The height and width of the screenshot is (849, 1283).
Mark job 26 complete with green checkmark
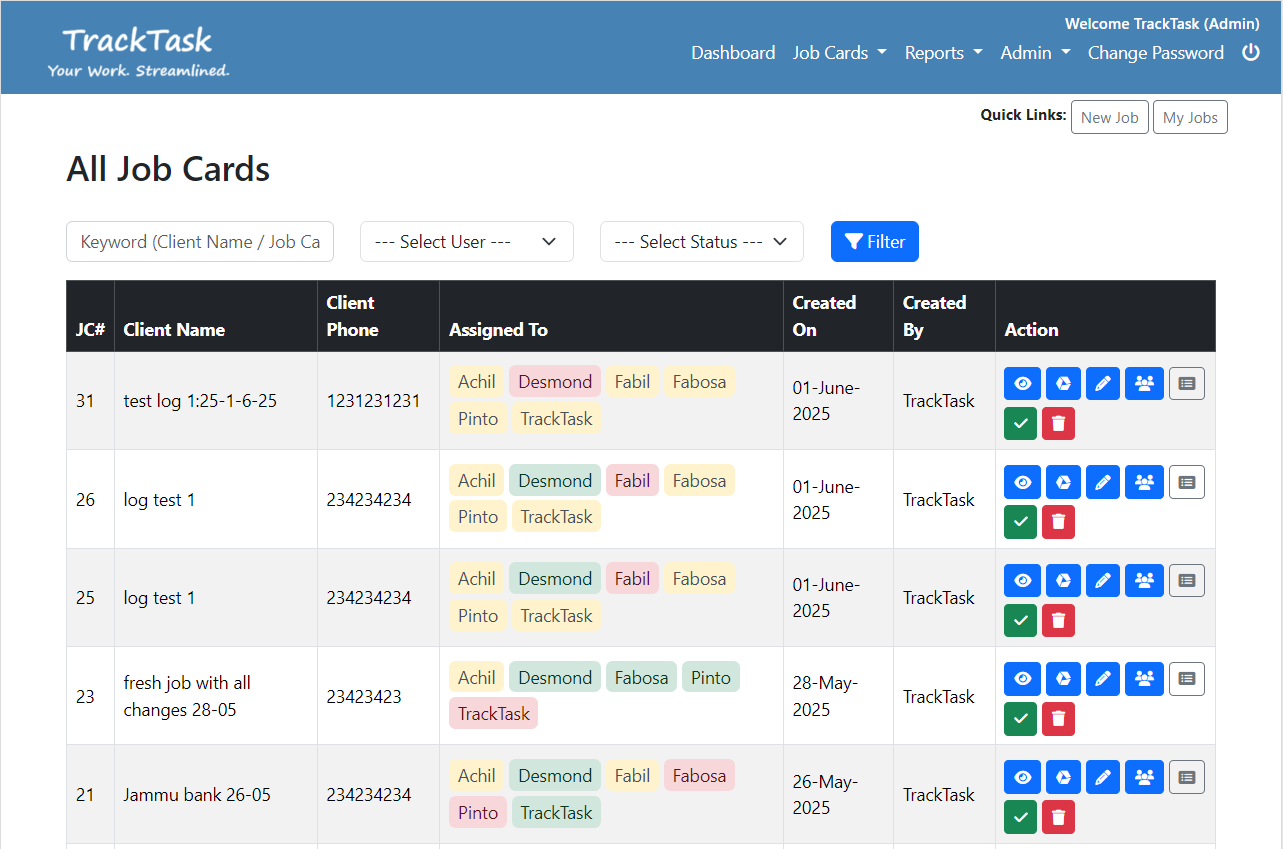tap(1020, 522)
